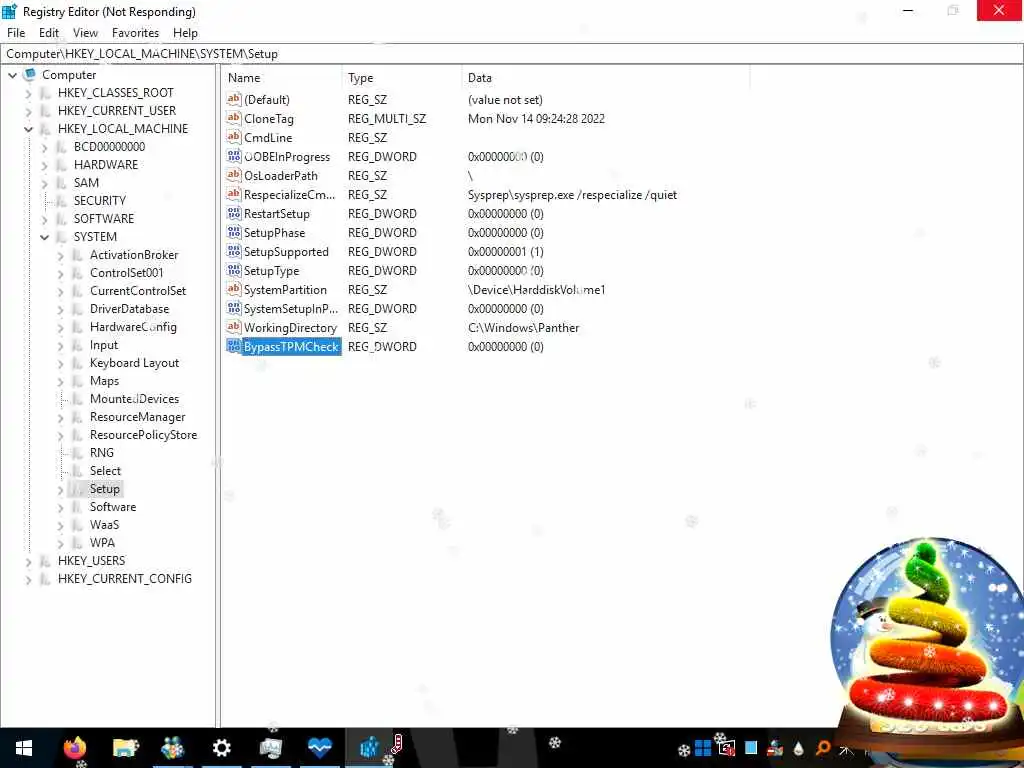
Task: Select the RNG key
Action: 102,453
